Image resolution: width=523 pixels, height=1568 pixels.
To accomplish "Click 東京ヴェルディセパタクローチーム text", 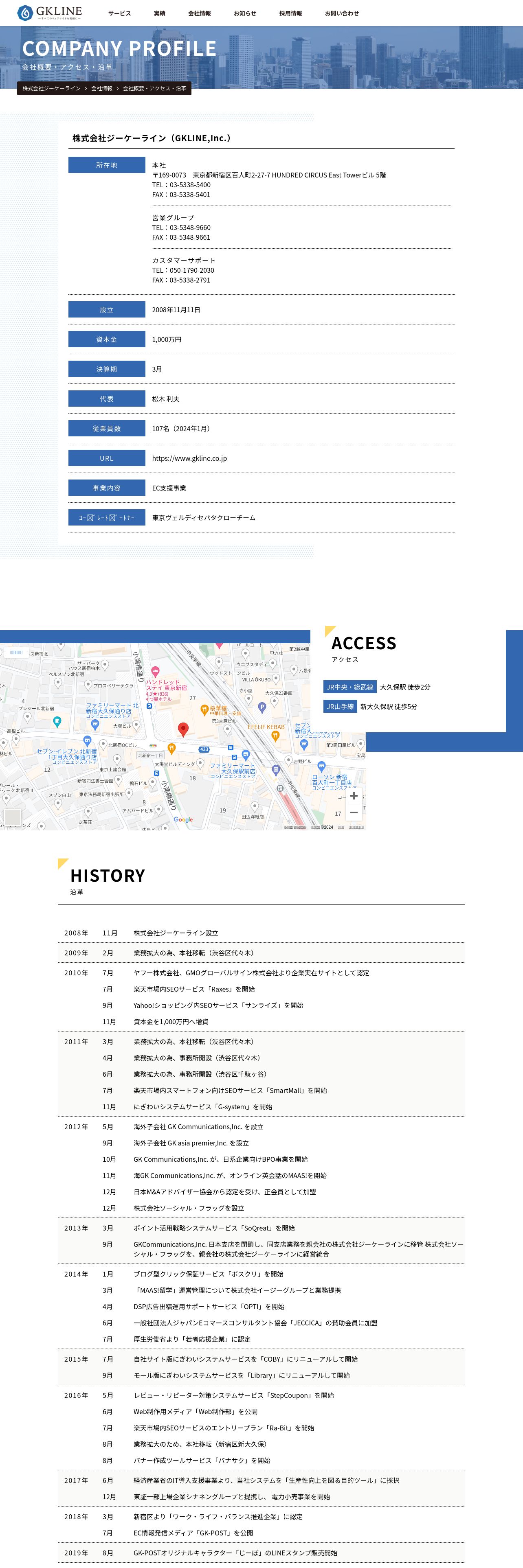I will tap(204, 518).
